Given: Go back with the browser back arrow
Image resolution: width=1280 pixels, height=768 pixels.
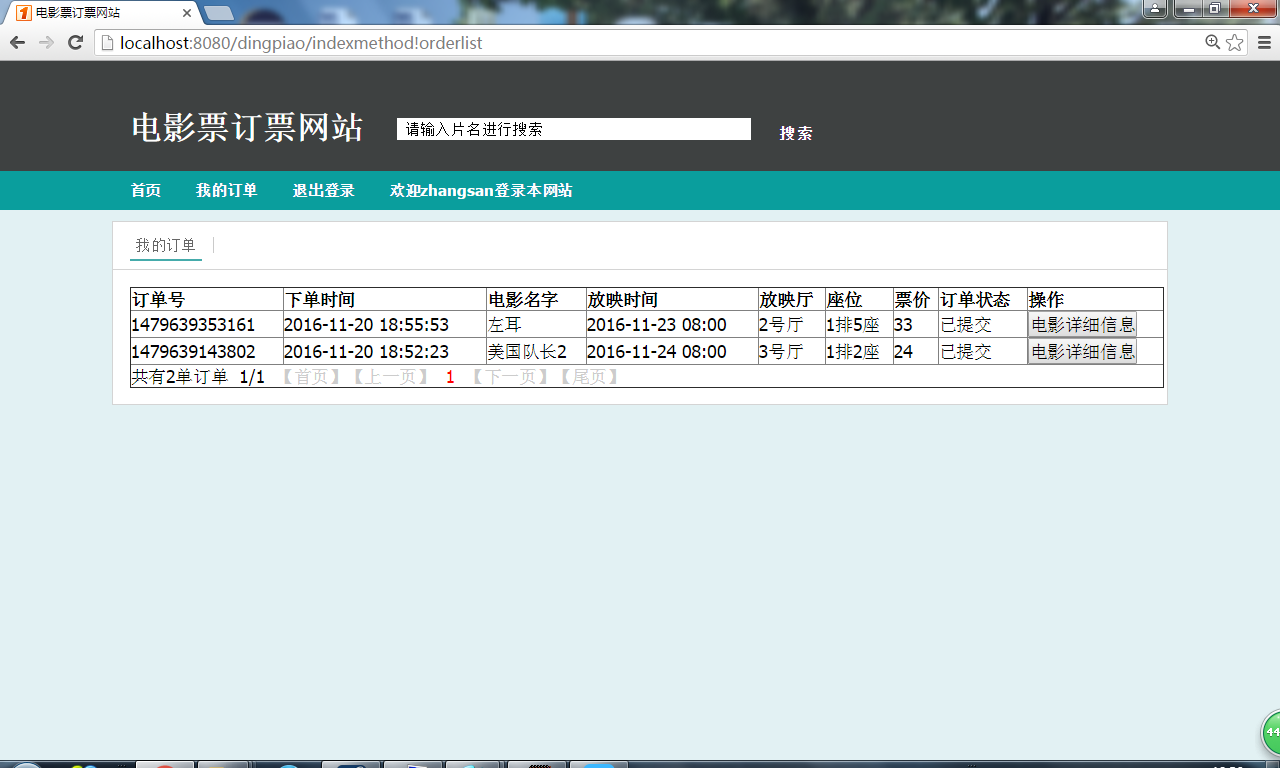Looking at the screenshot, I should pyautogui.click(x=17, y=42).
